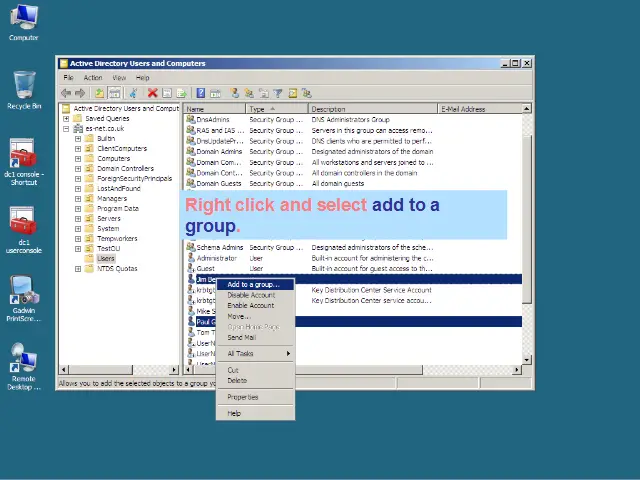The height and width of the screenshot is (480, 640).
Task: Select the Domain Admins group row
Action: [218, 151]
